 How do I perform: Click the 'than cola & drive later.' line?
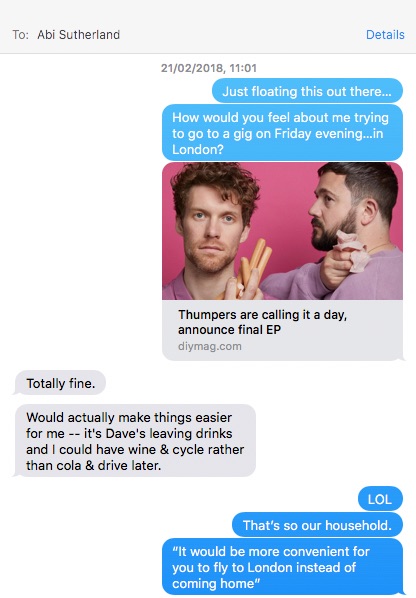(93, 465)
